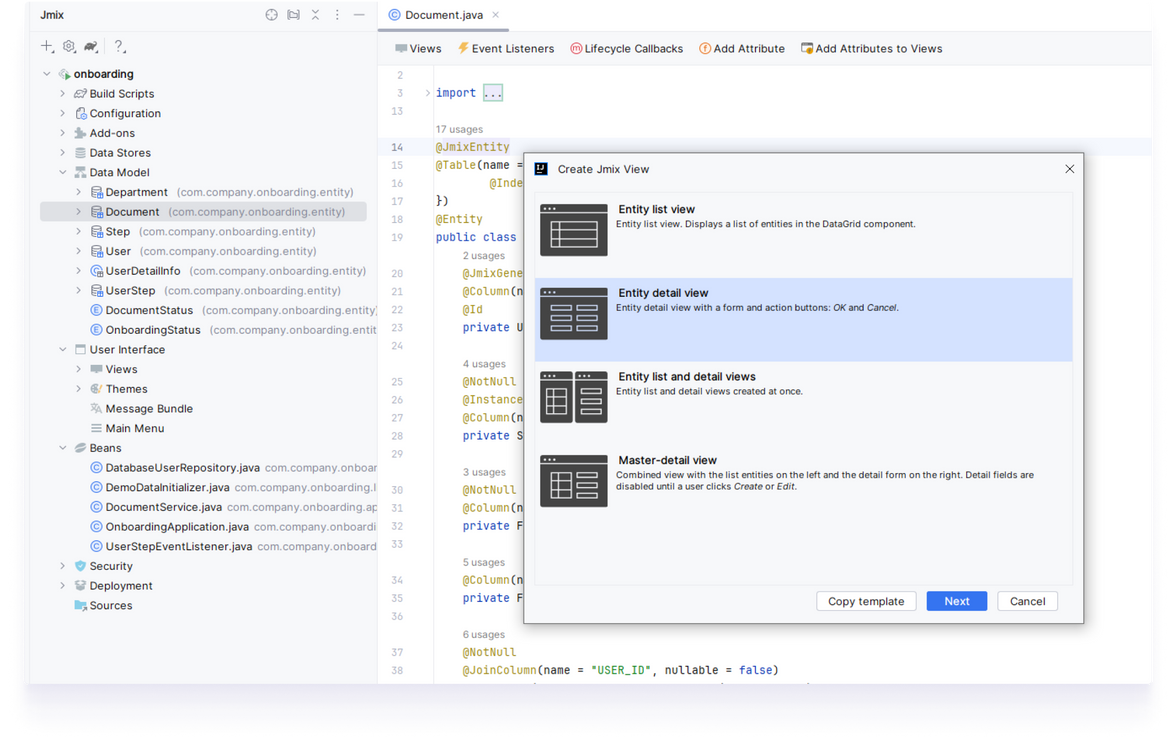1176x745 pixels.
Task: Select the Document entity in the tree
Action: click(x=203, y=212)
